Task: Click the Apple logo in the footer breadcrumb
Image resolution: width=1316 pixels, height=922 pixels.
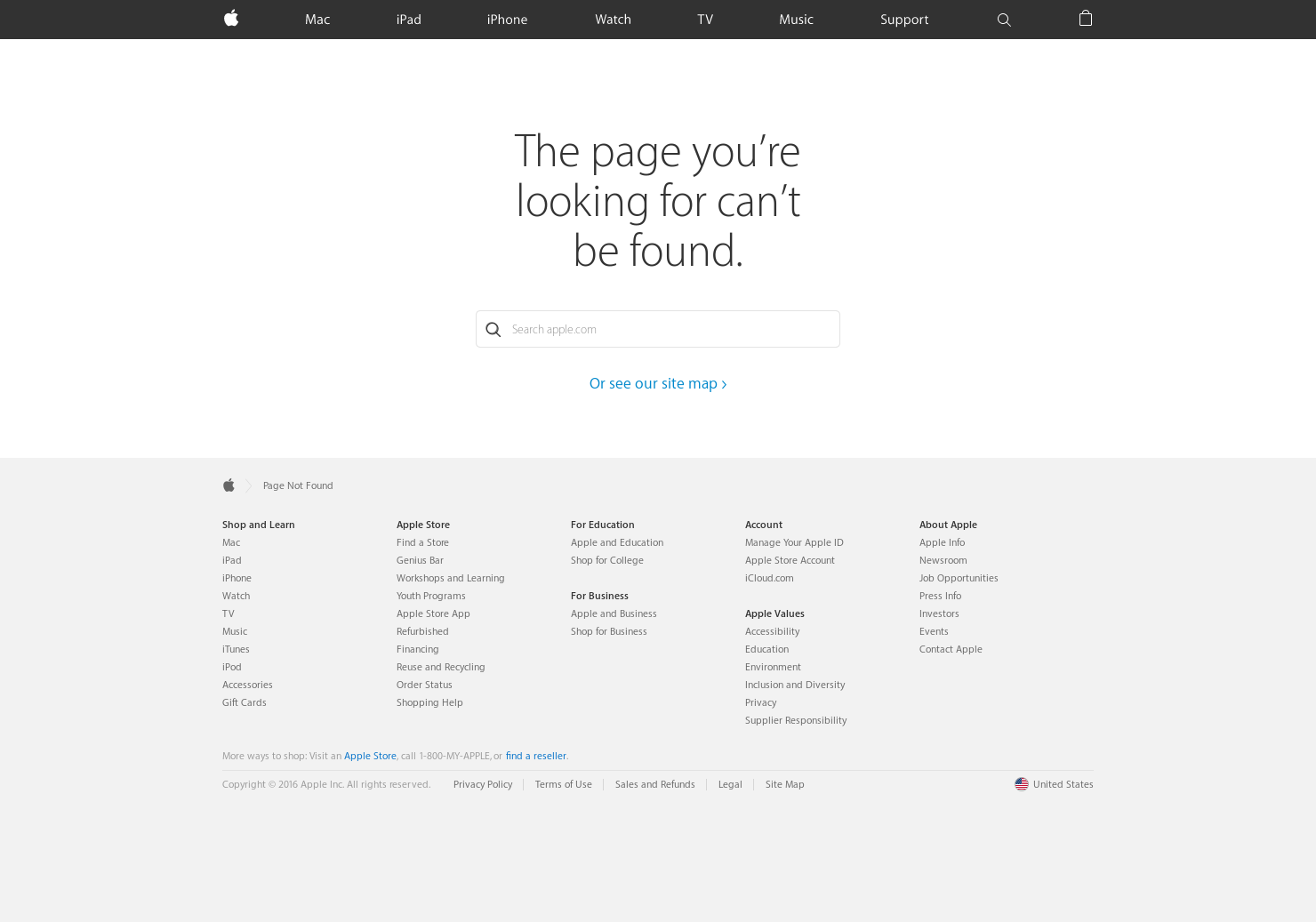Action: [x=229, y=485]
